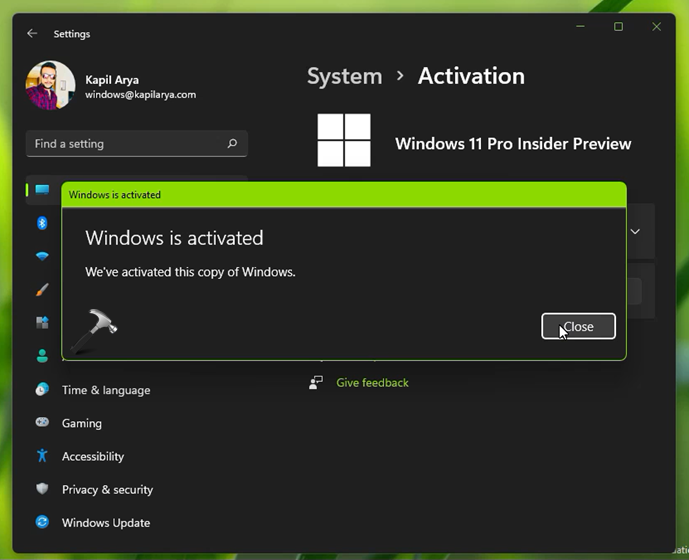Screen dimensions: 689x560
Task: Select Time & language in sidebar
Action: pyautogui.click(x=106, y=390)
